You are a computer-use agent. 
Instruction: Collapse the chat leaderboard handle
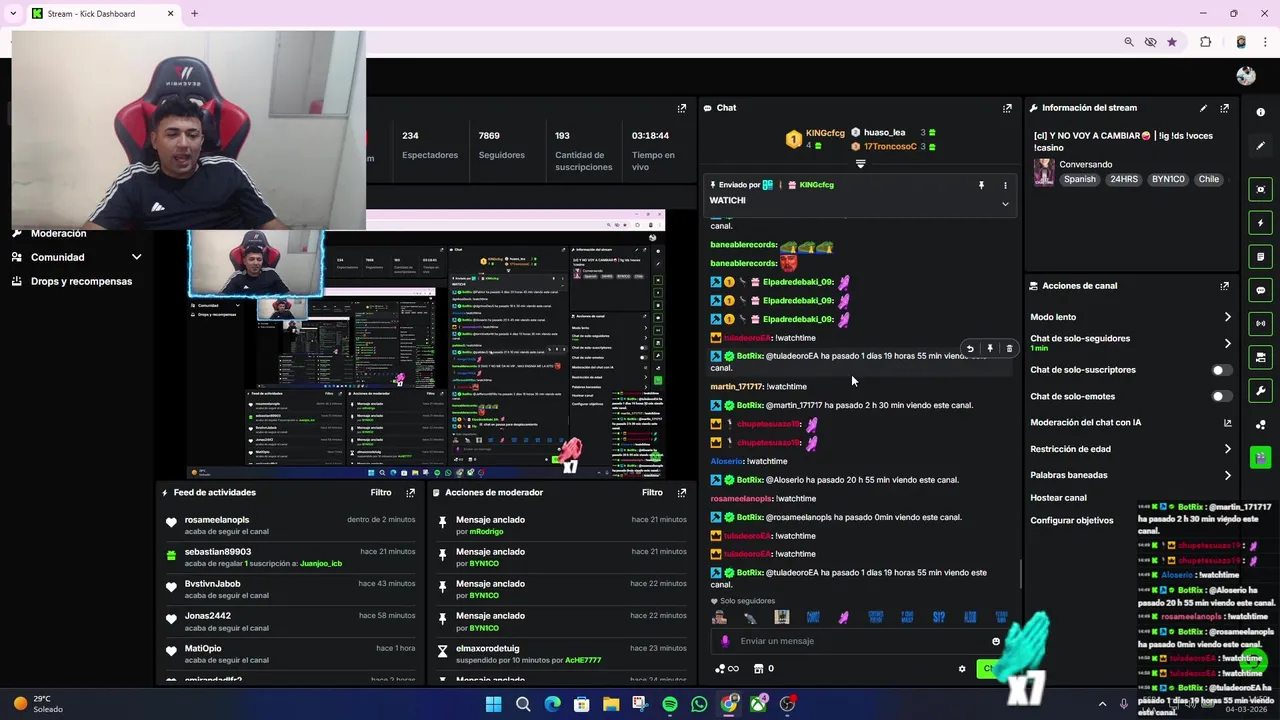[860, 164]
